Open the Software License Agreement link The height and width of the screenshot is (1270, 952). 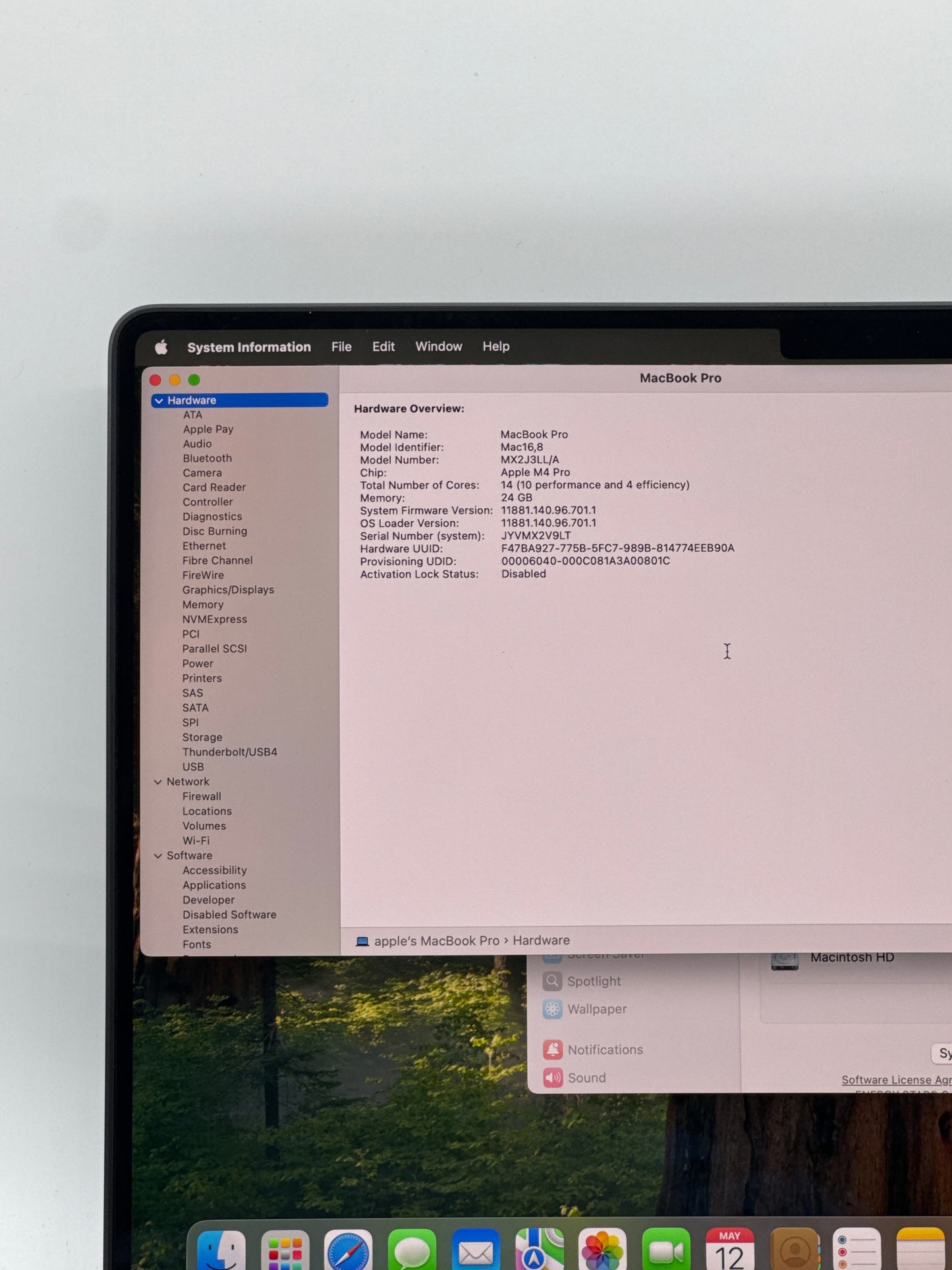pos(897,1080)
